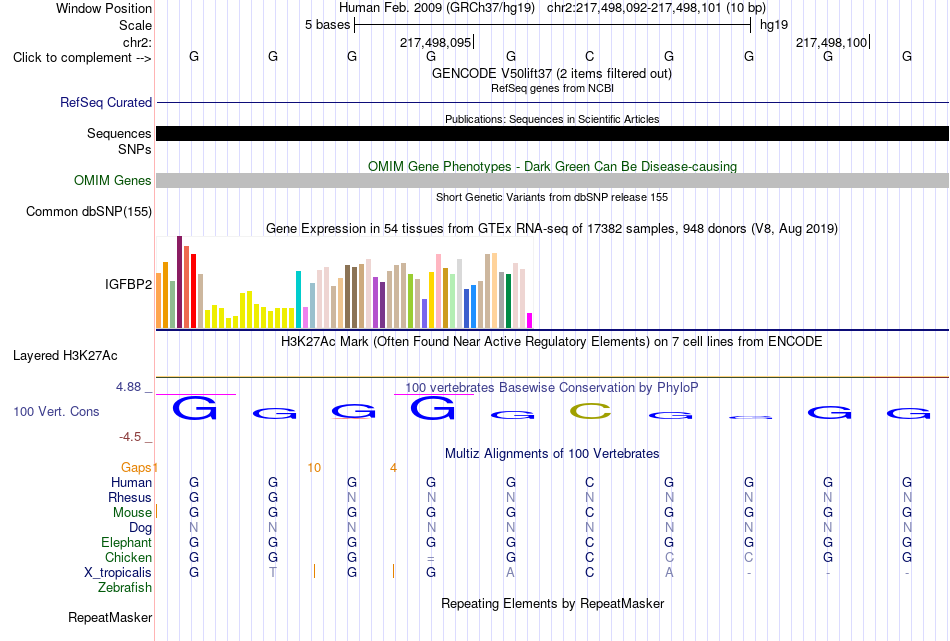This screenshot has width=950, height=641.
Task: Open the IGFBP2 gene expression label
Action: tap(128, 284)
